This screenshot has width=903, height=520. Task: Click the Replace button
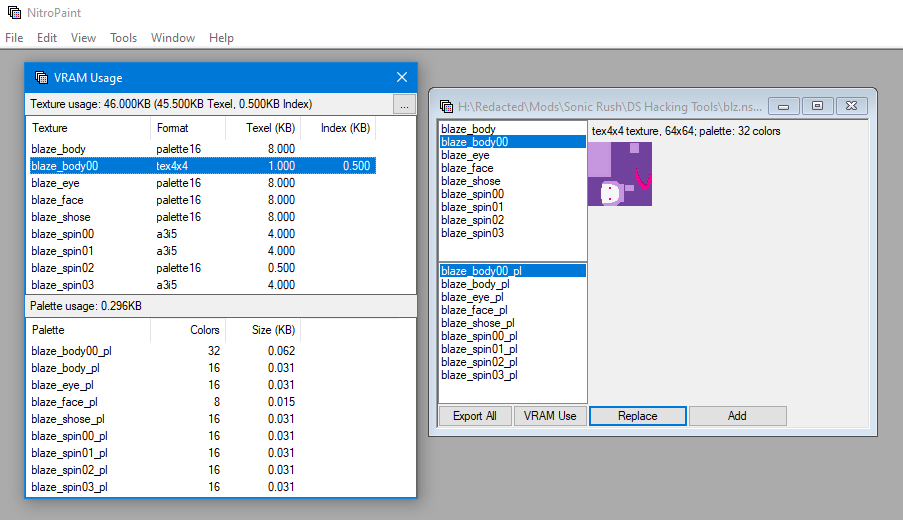coord(638,416)
